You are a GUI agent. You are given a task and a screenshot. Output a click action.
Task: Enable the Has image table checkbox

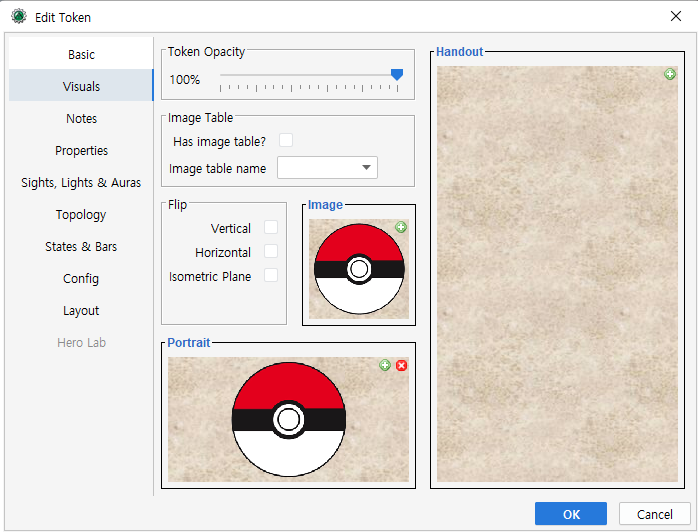coord(286,140)
